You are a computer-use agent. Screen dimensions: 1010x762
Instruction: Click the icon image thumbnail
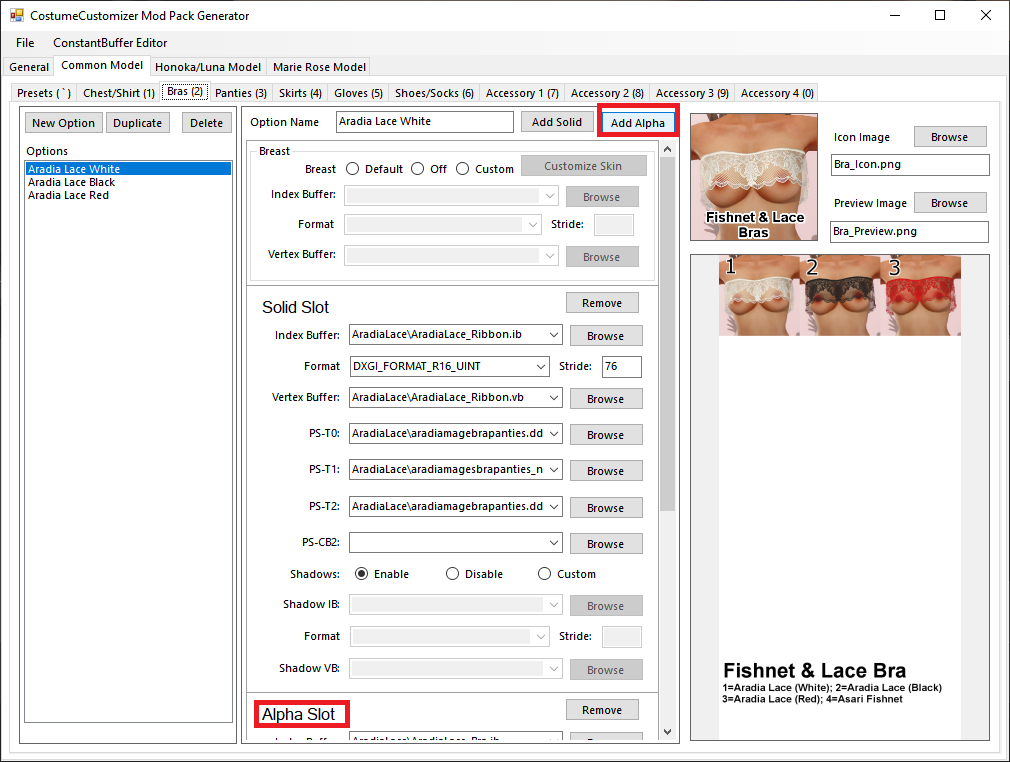pos(754,177)
